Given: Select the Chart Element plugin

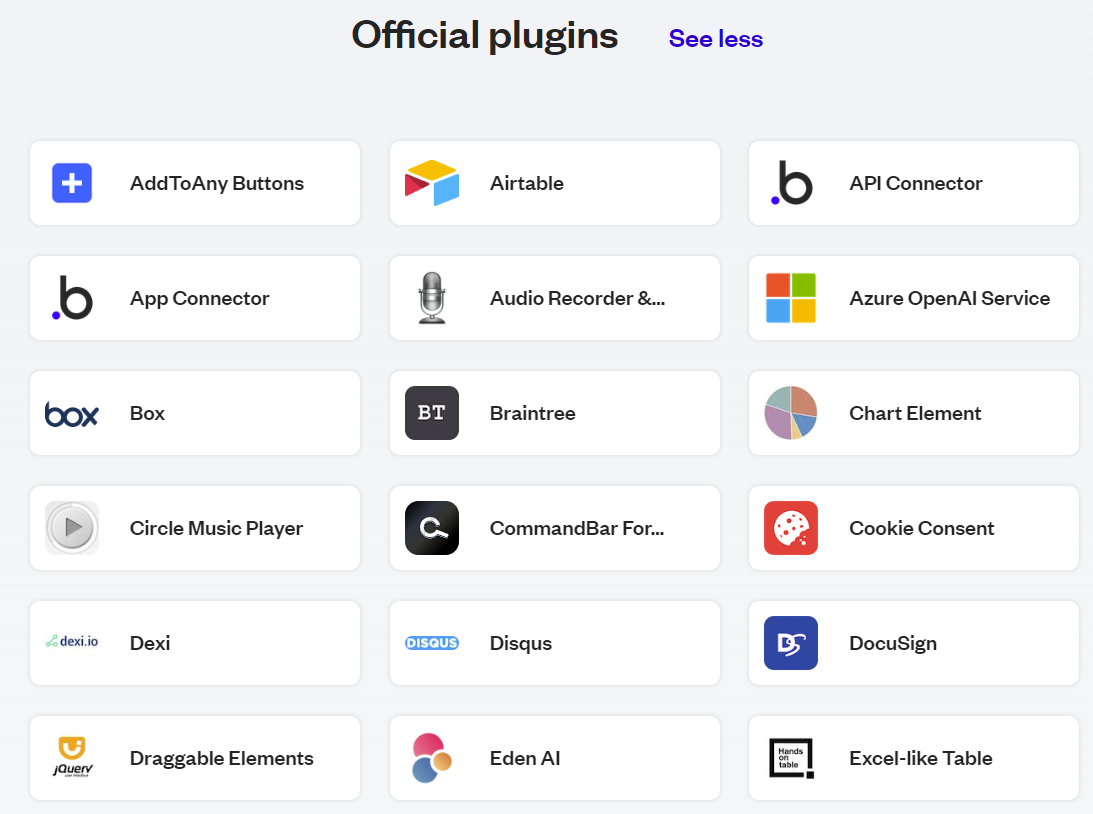Looking at the screenshot, I should point(914,413).
